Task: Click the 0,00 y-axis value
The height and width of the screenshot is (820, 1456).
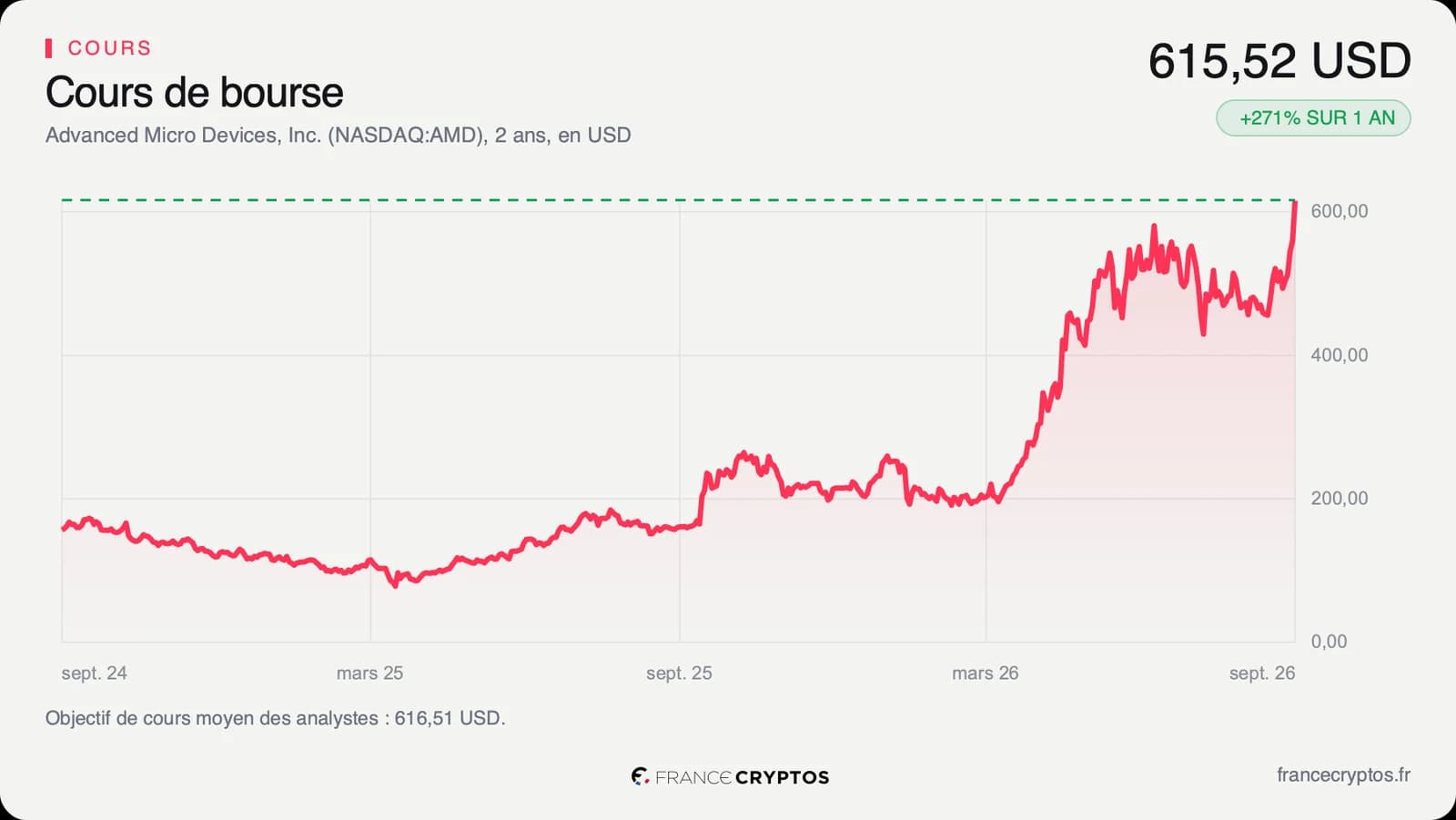Action: point(1329,642)
